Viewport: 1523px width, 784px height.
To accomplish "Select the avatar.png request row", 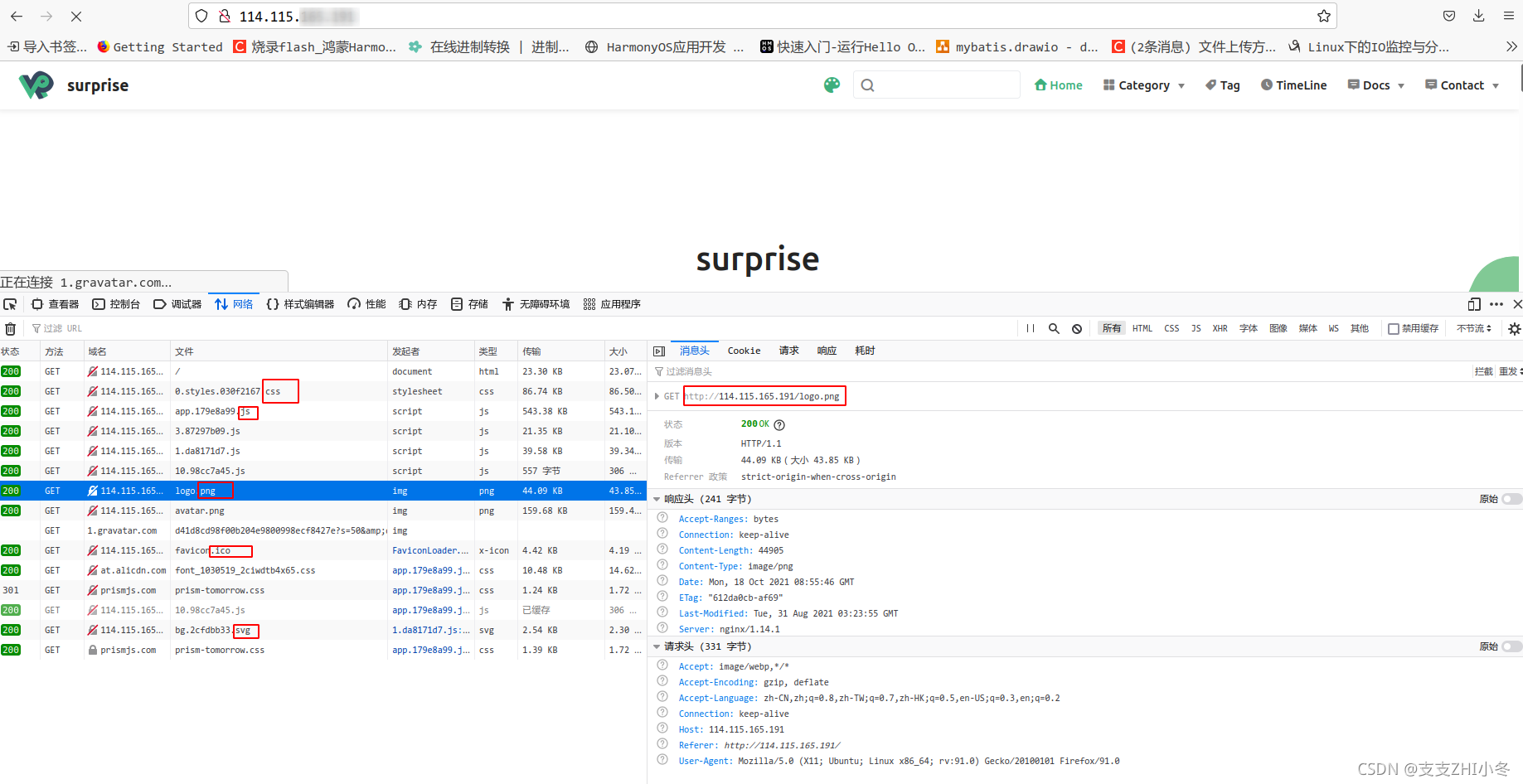I will 323,511.
